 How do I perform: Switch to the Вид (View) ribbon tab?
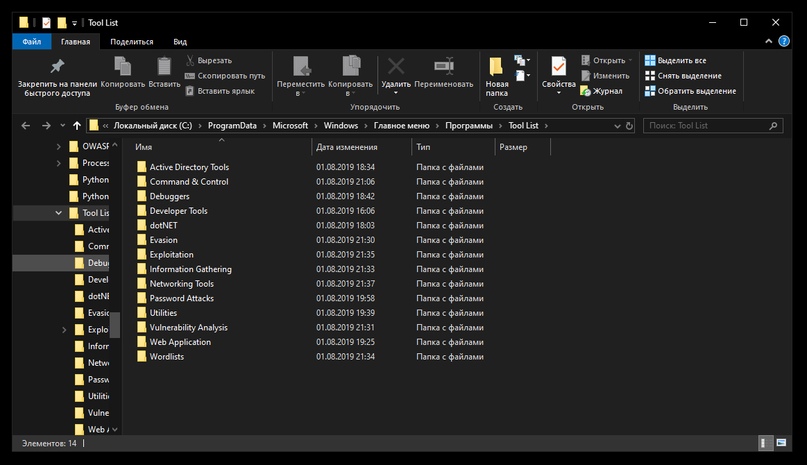(180, 42)
